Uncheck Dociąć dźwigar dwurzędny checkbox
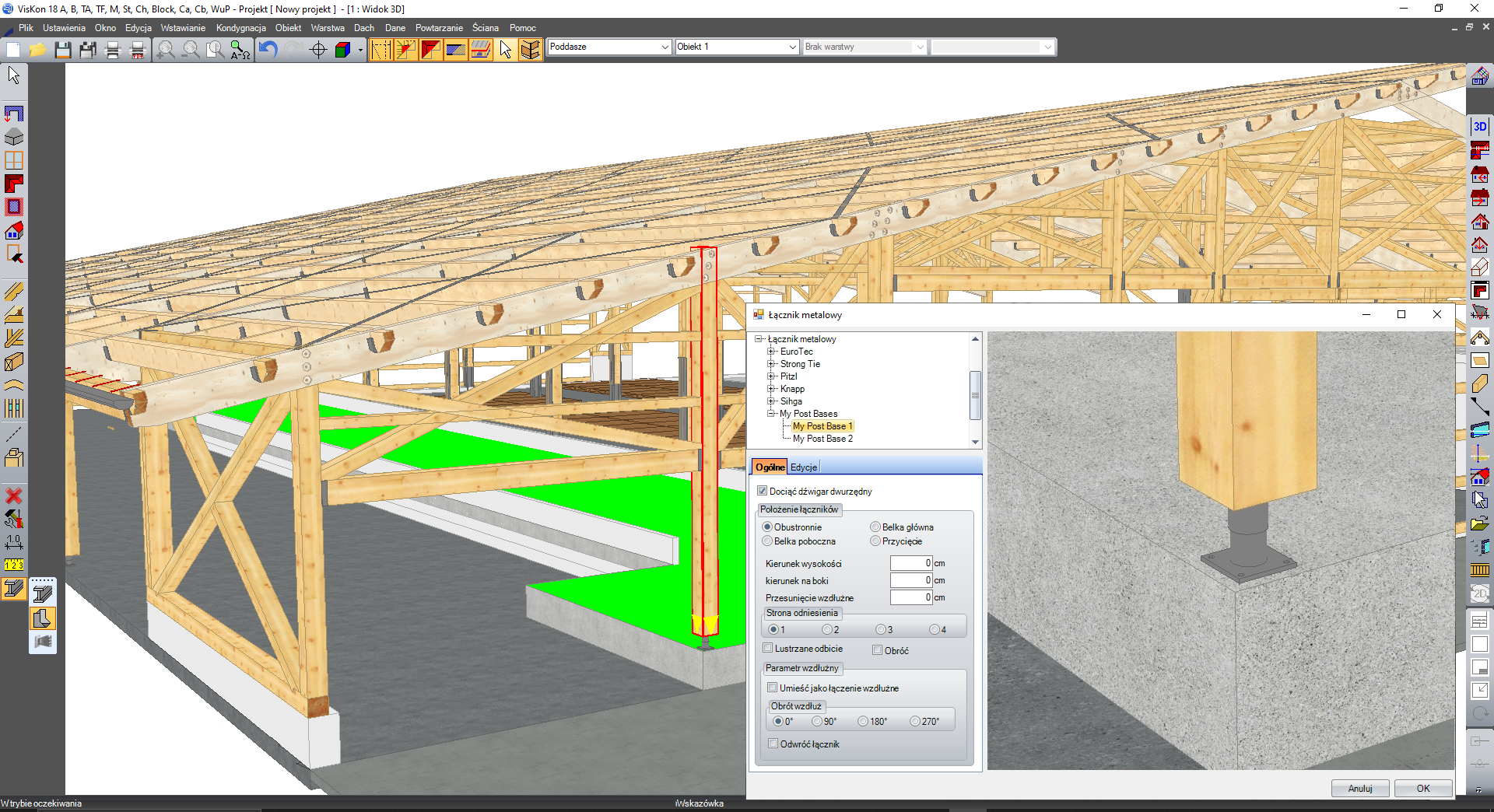Image resolution: width=1494 pixels, height=812 pixels. (x=763, y=491)
